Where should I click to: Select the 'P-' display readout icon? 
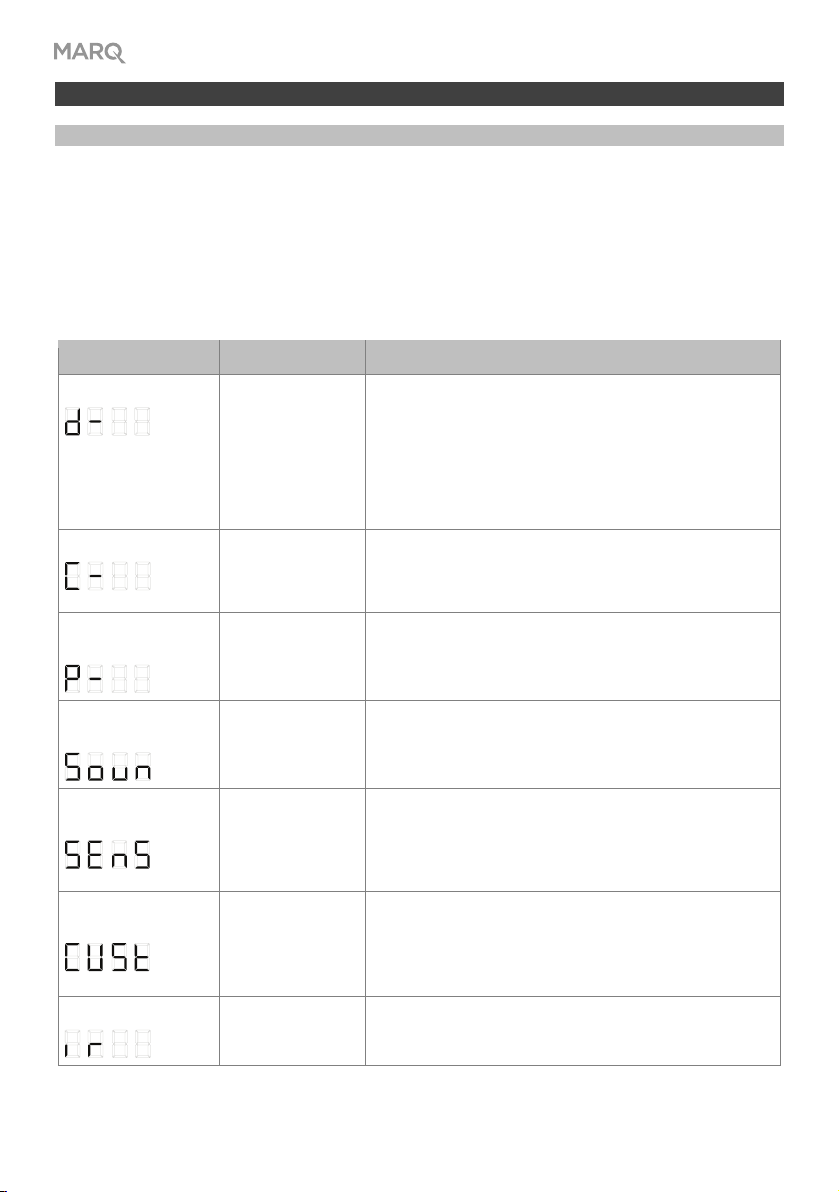point(107,678)
